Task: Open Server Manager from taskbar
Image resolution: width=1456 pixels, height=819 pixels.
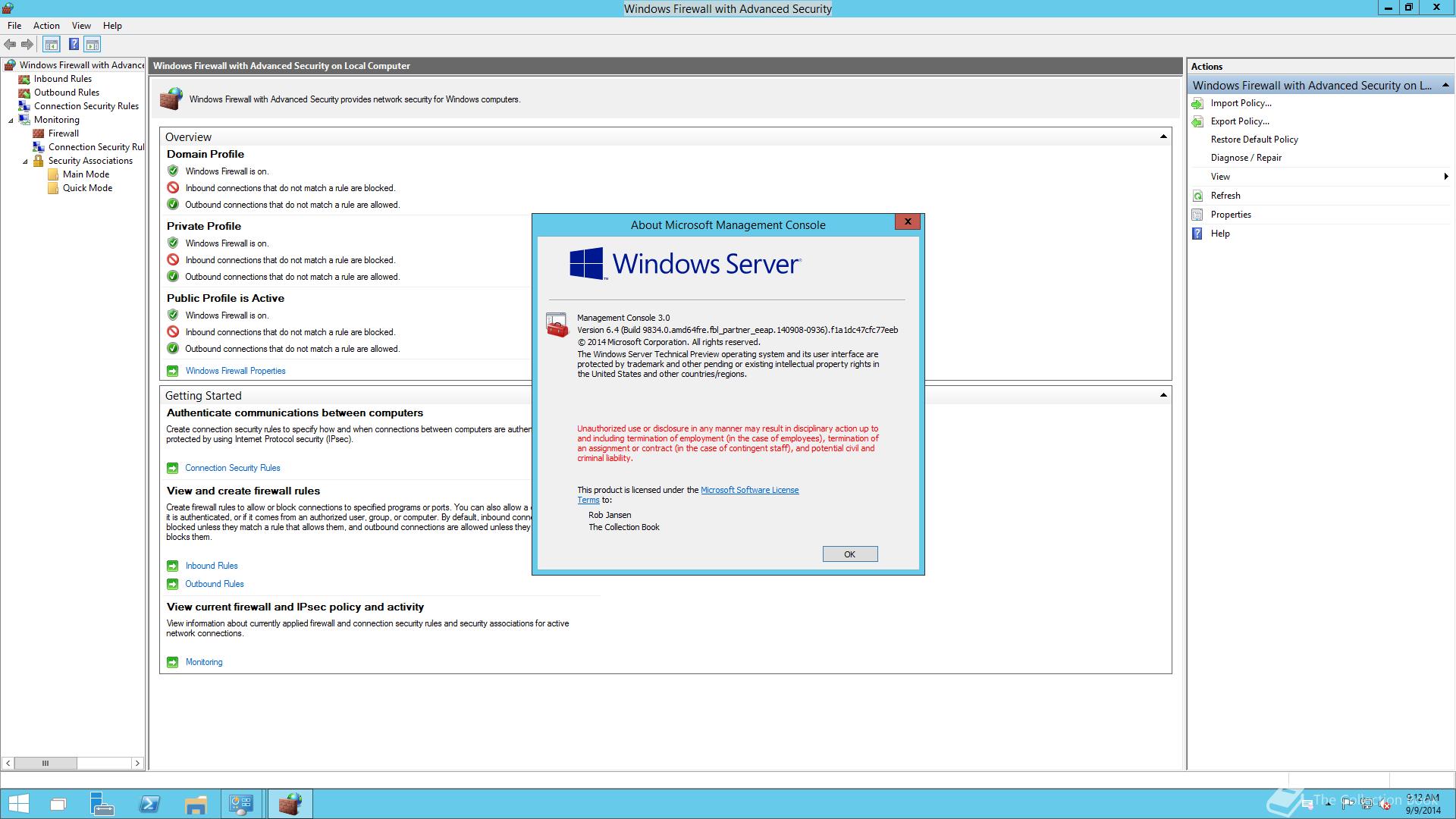Action: pos(102,804)
